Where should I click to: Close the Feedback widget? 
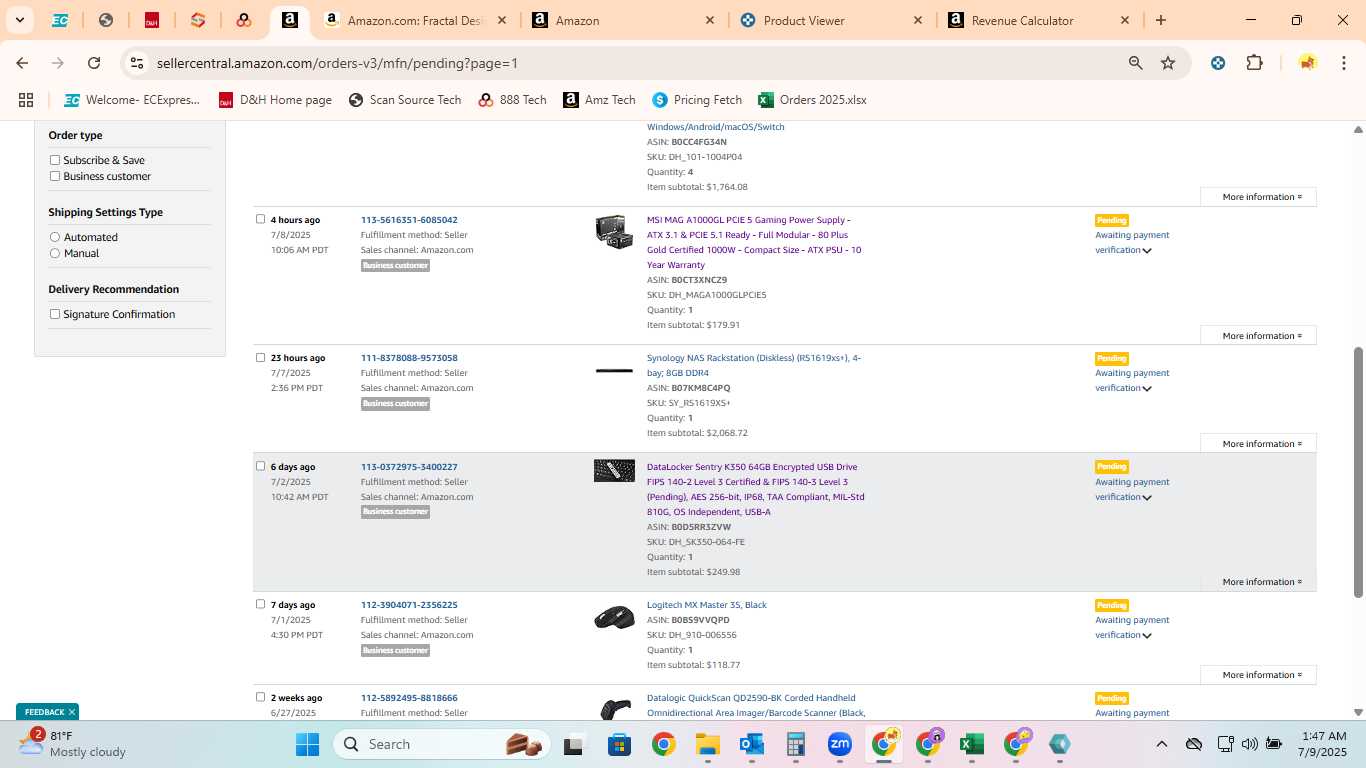72,712
